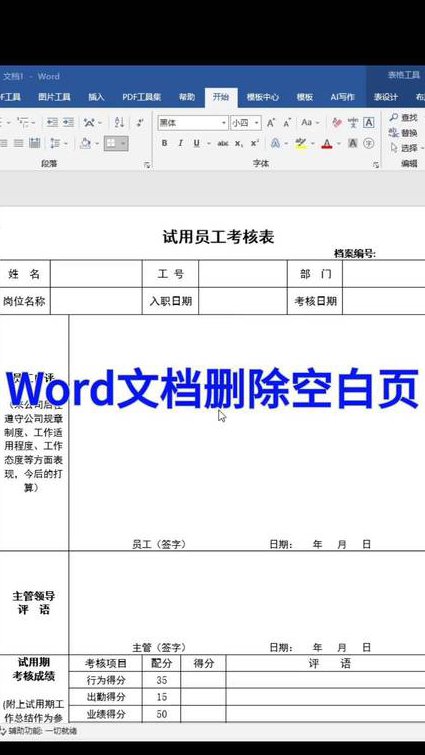425x755 pixels.
Task: Decrease font size with shrink font icon
Action: click(287, 123)
